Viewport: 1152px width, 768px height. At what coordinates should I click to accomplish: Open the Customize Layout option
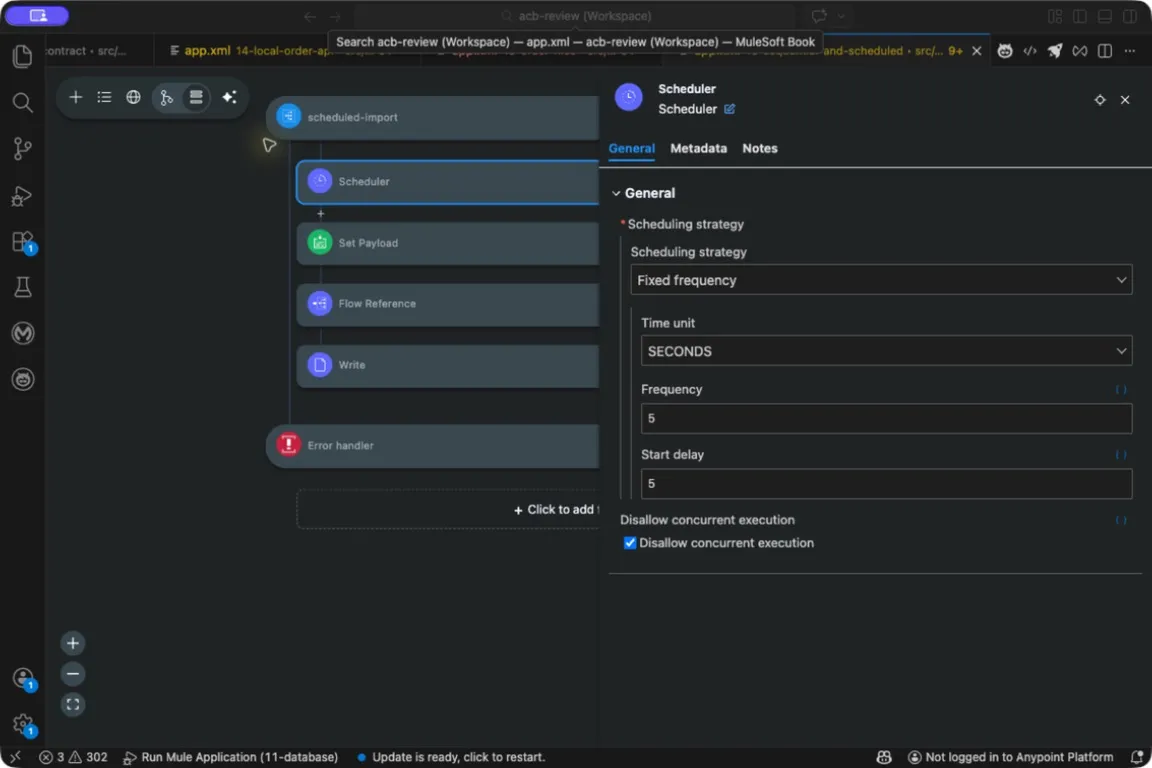pos(1055,16)
